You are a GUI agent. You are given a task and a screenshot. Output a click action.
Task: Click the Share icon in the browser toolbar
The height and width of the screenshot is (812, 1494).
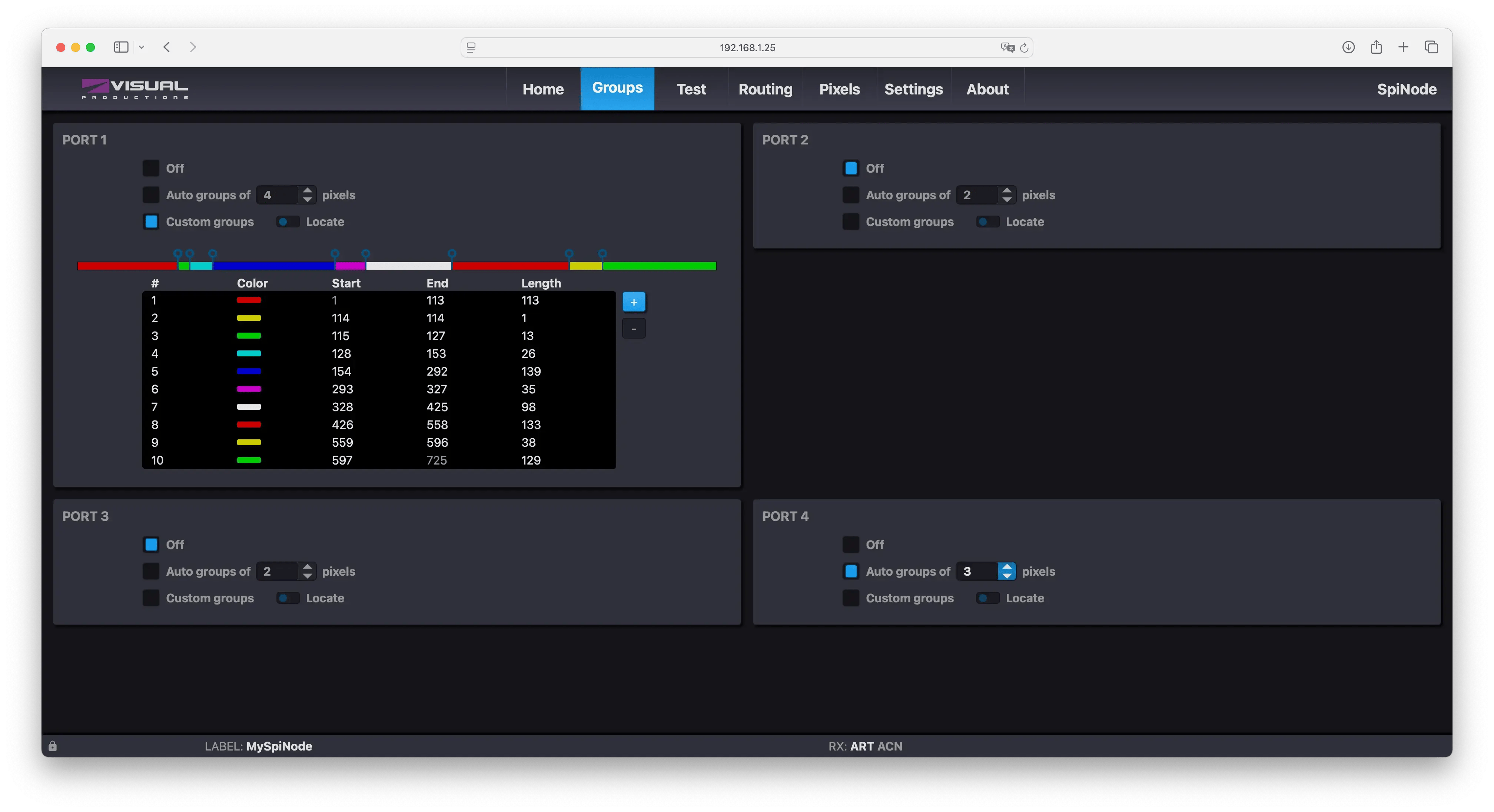pyautogui.click(x=1376, y=47)
